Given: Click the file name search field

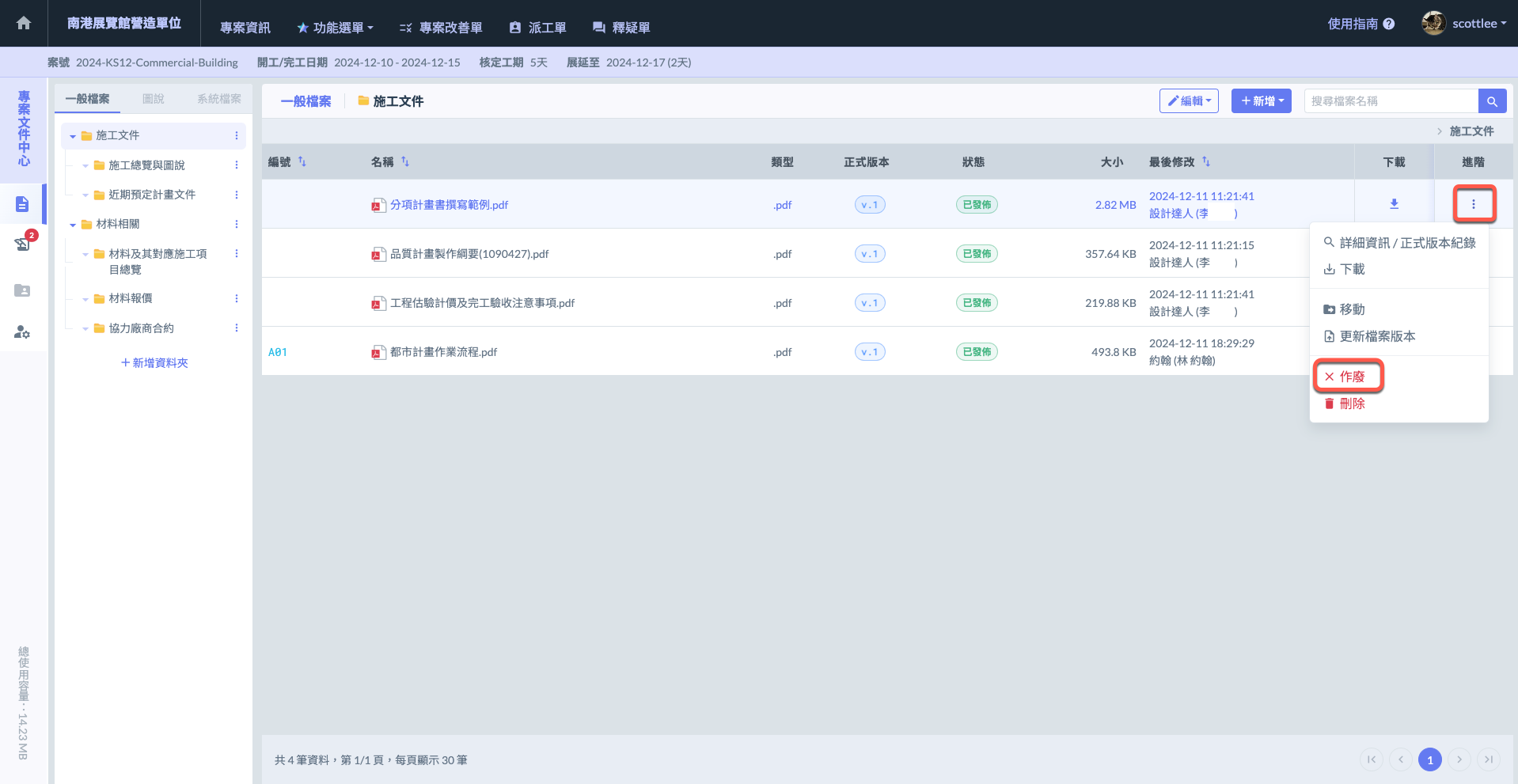Looking at the screenshot, I should [1391, 101].
